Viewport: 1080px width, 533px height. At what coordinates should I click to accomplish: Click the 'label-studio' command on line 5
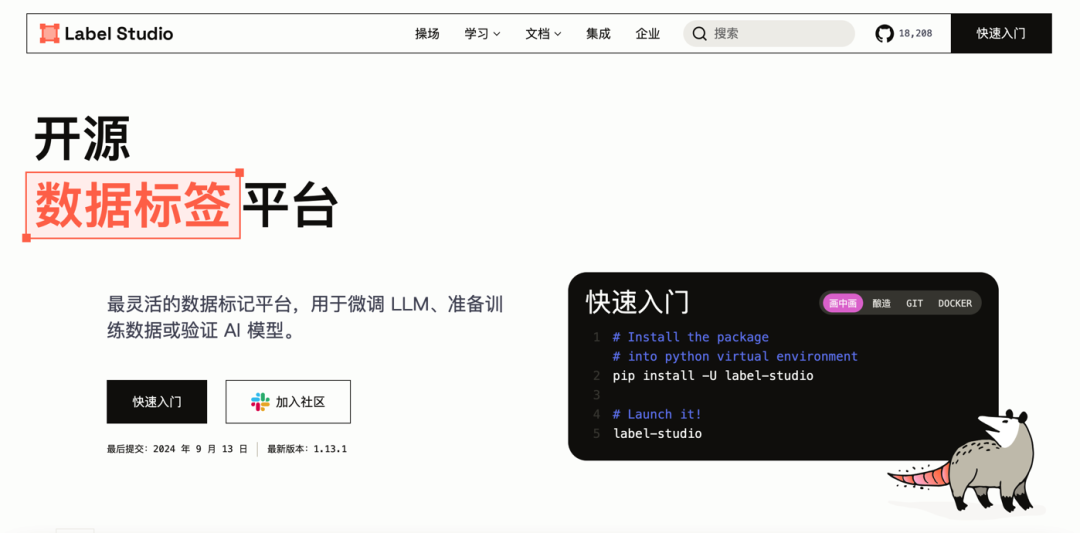pyautogui.click(x=657, y=434)
